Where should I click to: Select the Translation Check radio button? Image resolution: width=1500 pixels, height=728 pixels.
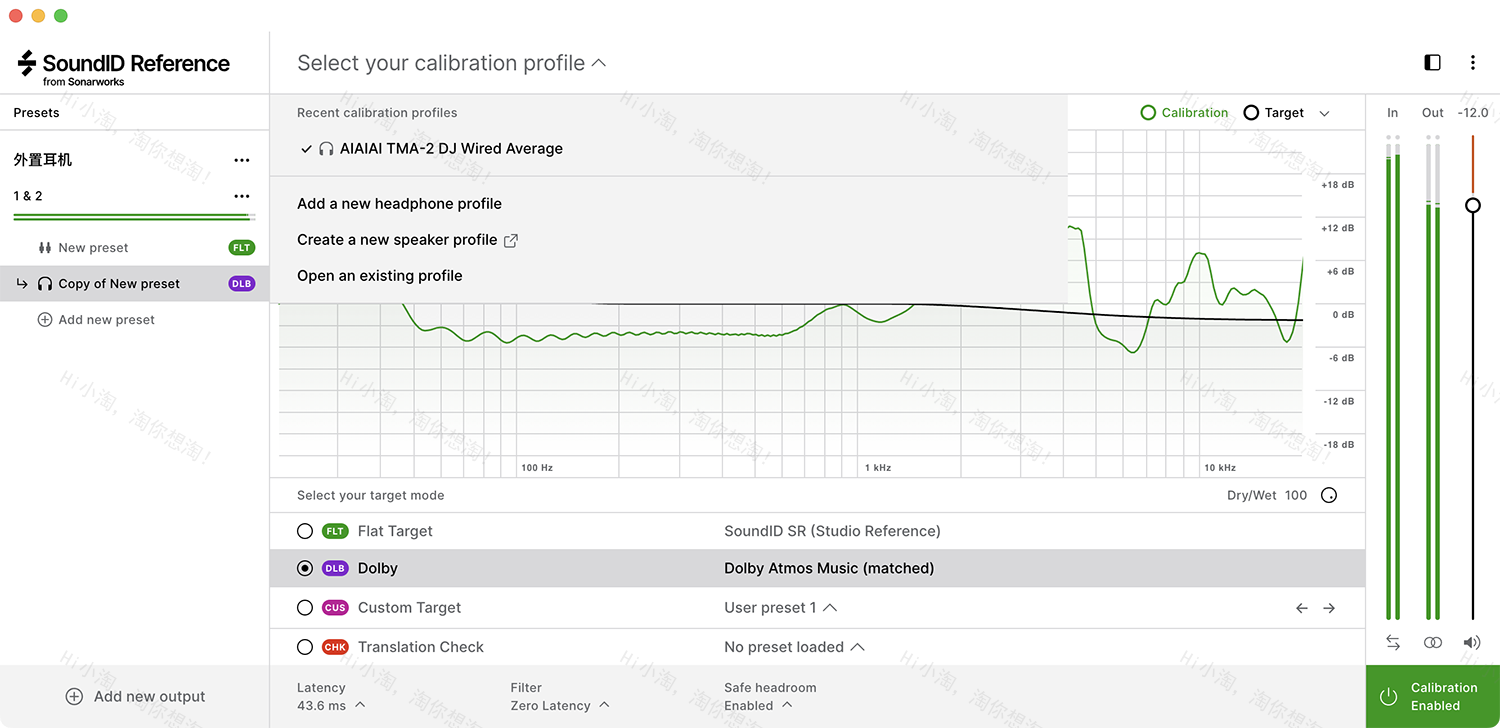tap(305, 647)
